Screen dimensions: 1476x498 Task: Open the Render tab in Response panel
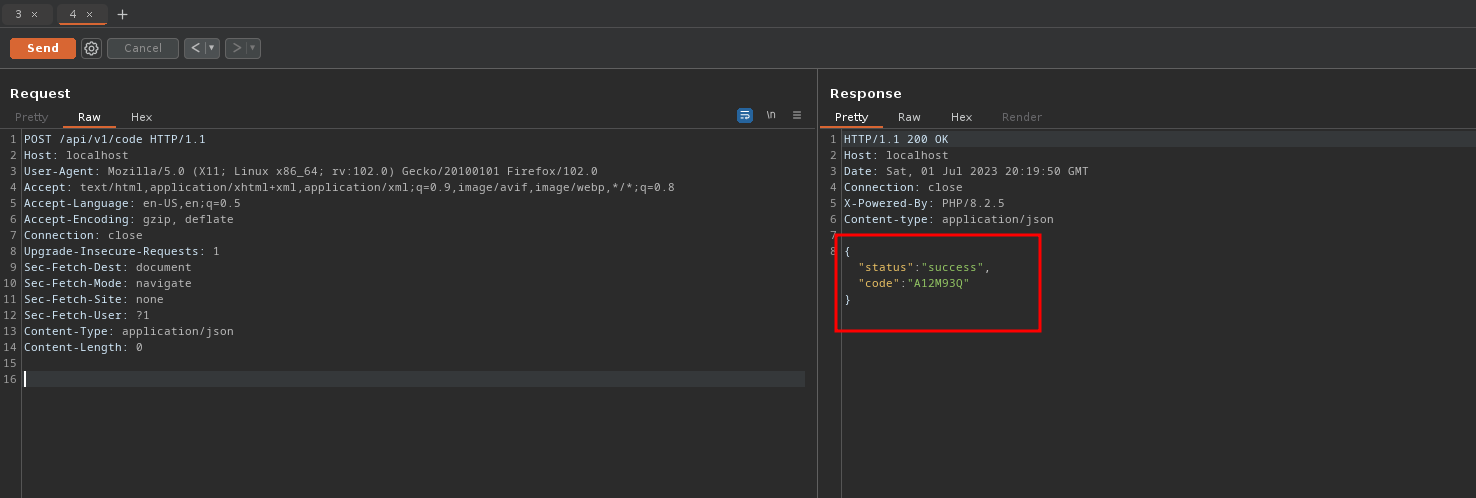tap(1022, 117)
